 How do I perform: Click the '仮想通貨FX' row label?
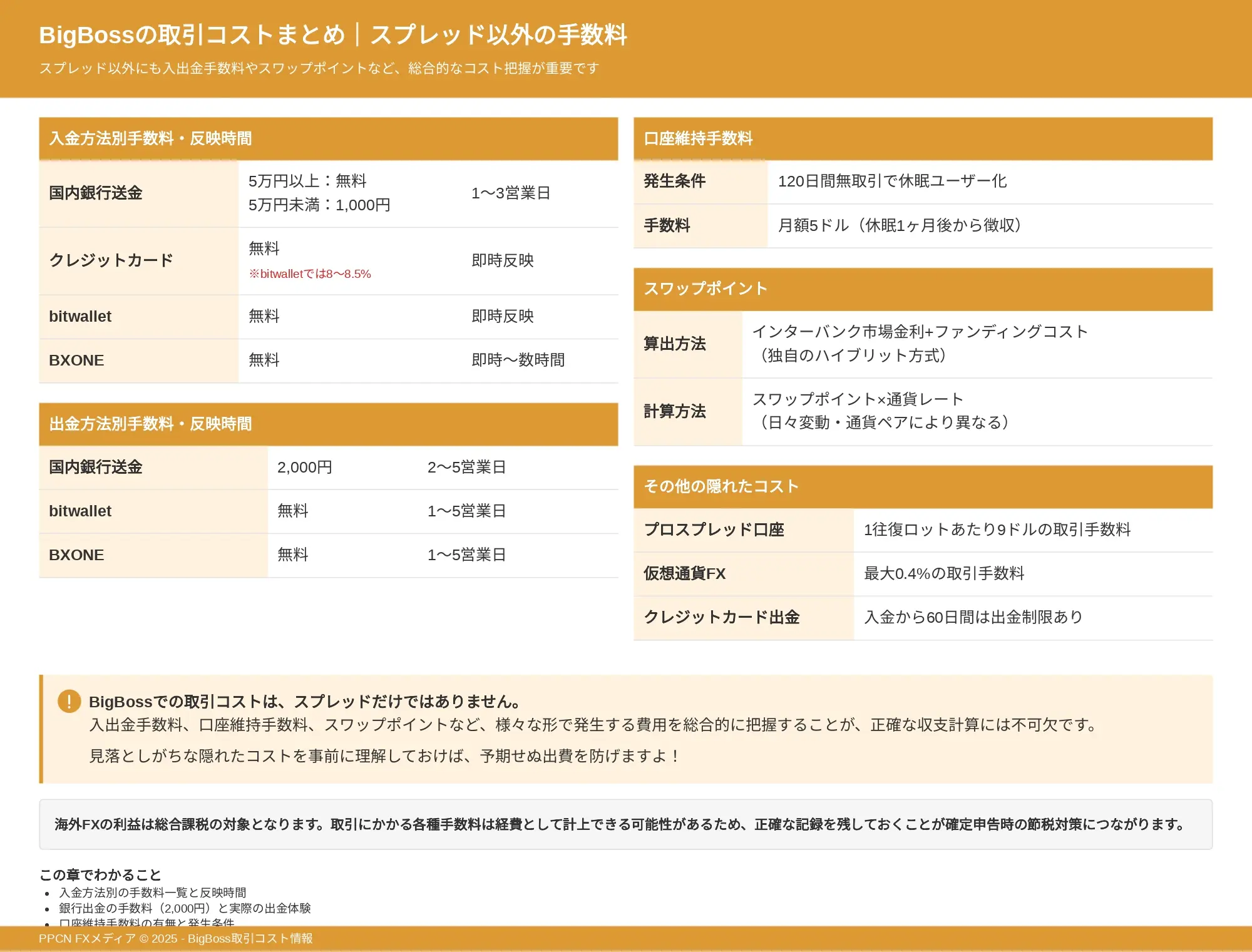(744, 574)
